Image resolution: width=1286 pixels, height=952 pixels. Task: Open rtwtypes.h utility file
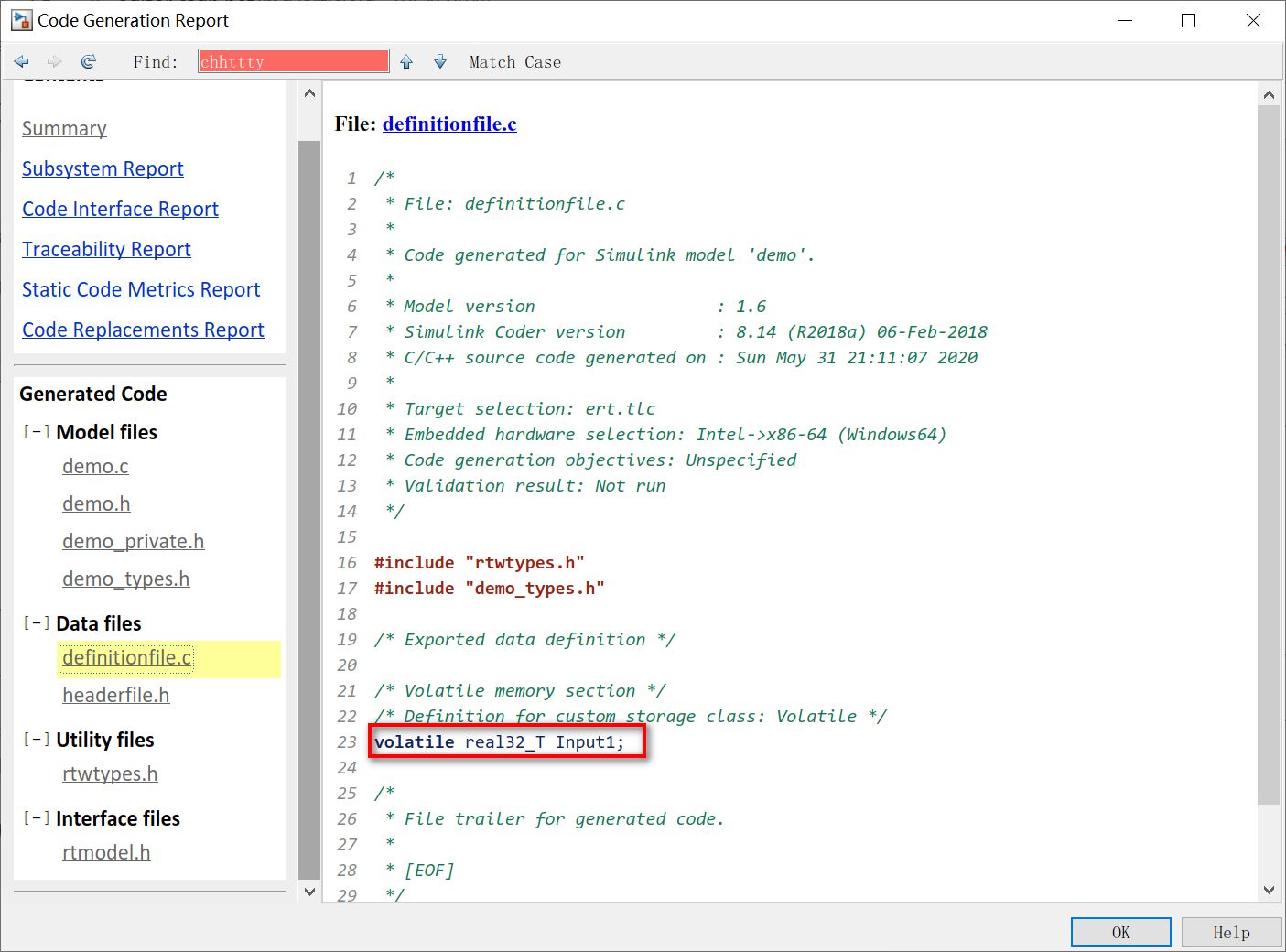pos(110,774)
